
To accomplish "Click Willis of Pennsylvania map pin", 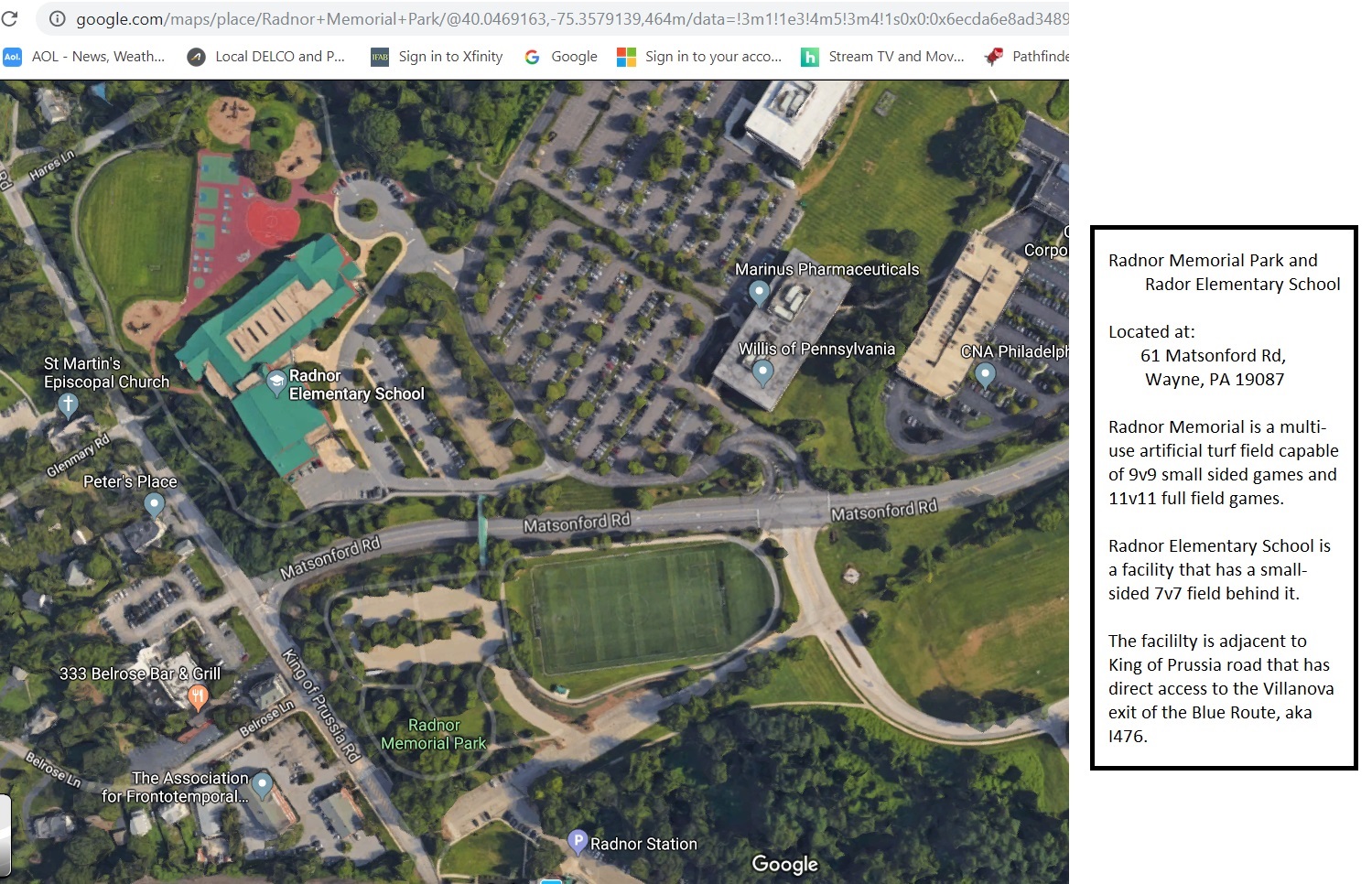I will 762,372.
